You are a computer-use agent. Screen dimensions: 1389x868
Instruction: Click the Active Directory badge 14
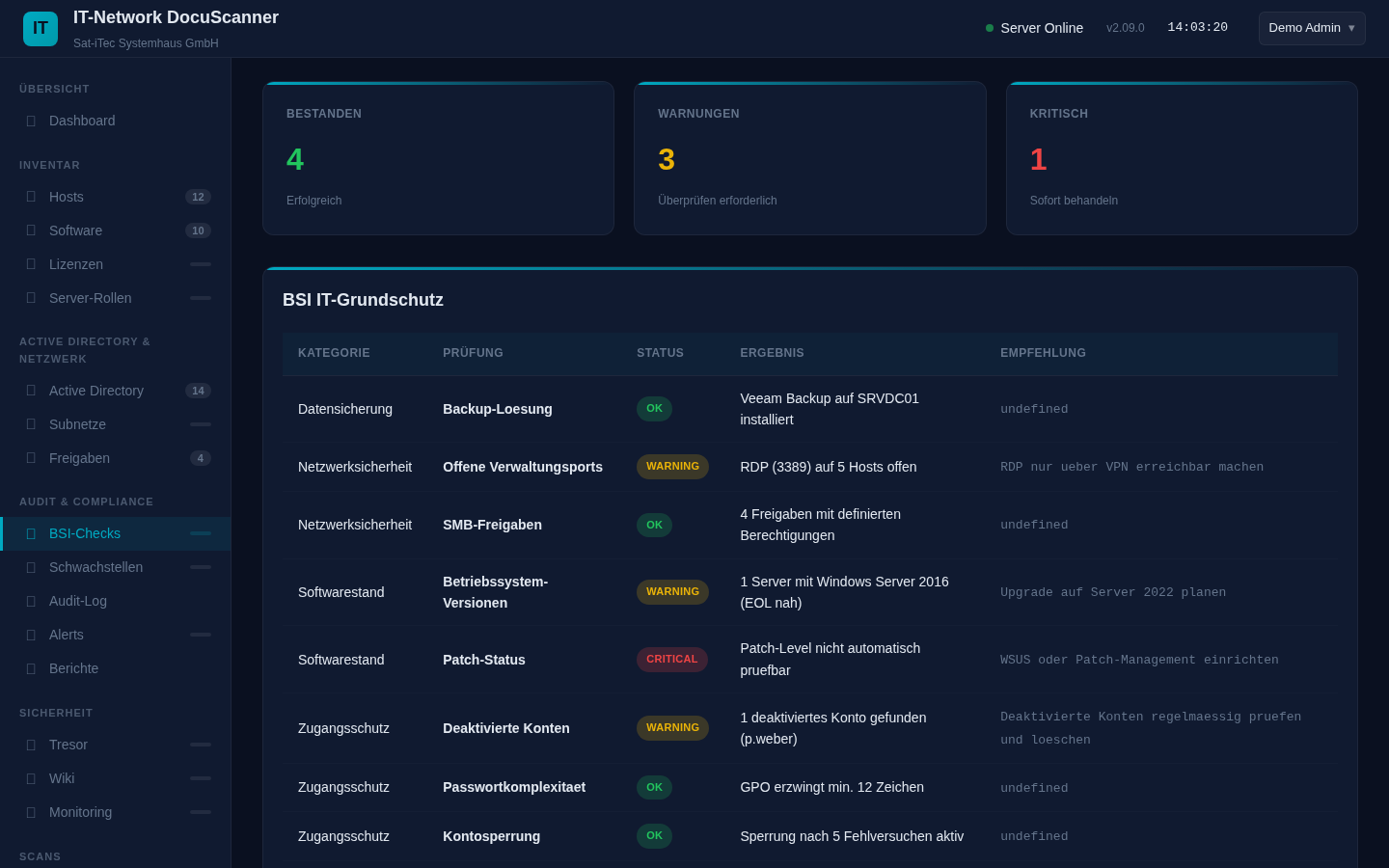(x=198, y=391)
